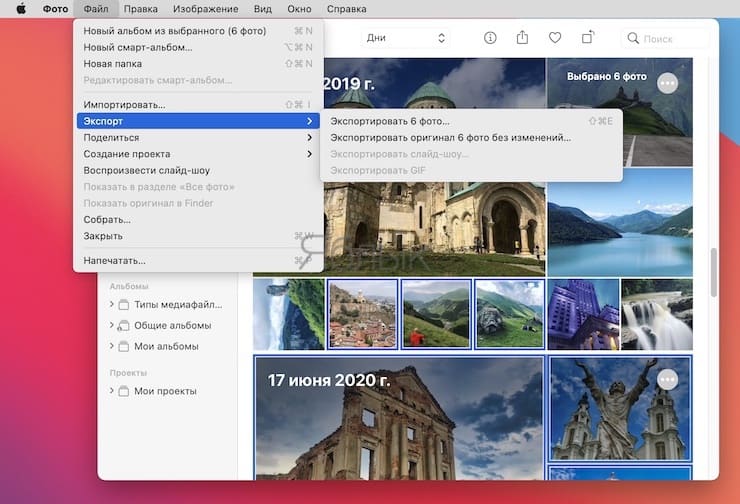Image resolution: width=740 pixels, height=504 pixels.
Task: Click the share icon in toolbar
Action: [x=522, y=37]
